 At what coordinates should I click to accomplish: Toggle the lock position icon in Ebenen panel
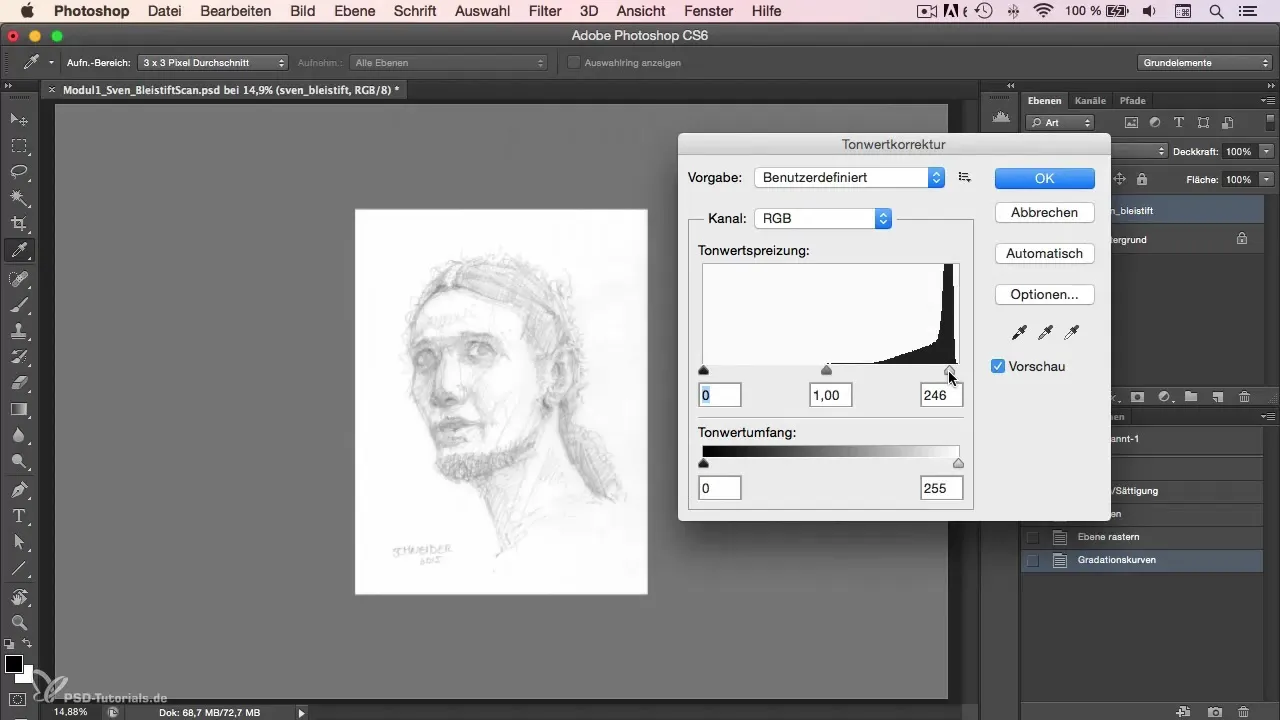click(x=1119, y=179)
